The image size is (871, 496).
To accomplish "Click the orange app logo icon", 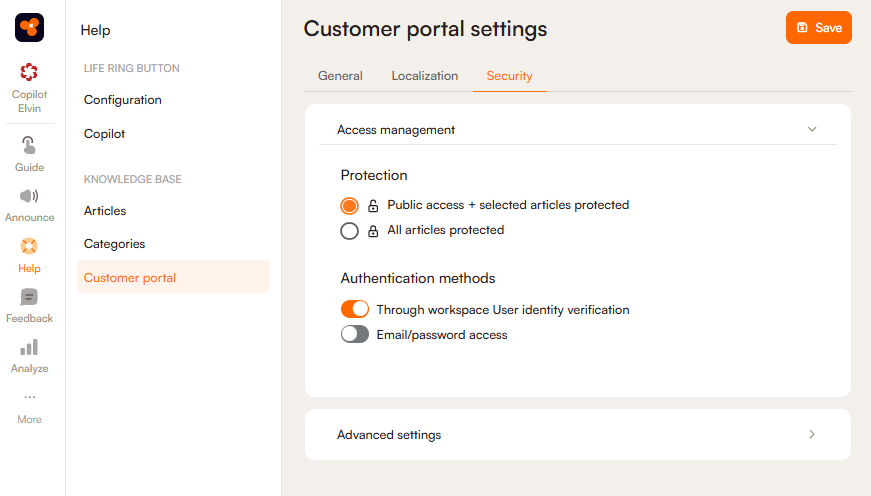I will click(29, 27).
